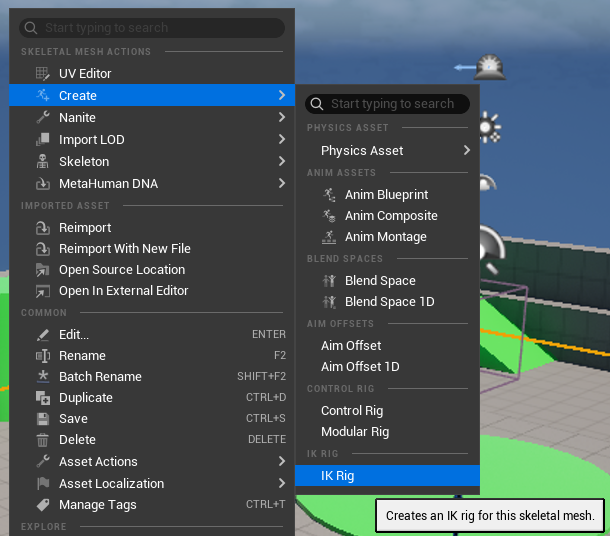Screen dimensions: 610x536
Task: Click the UV Editor grid icon
Action: [x=42, y=74]
